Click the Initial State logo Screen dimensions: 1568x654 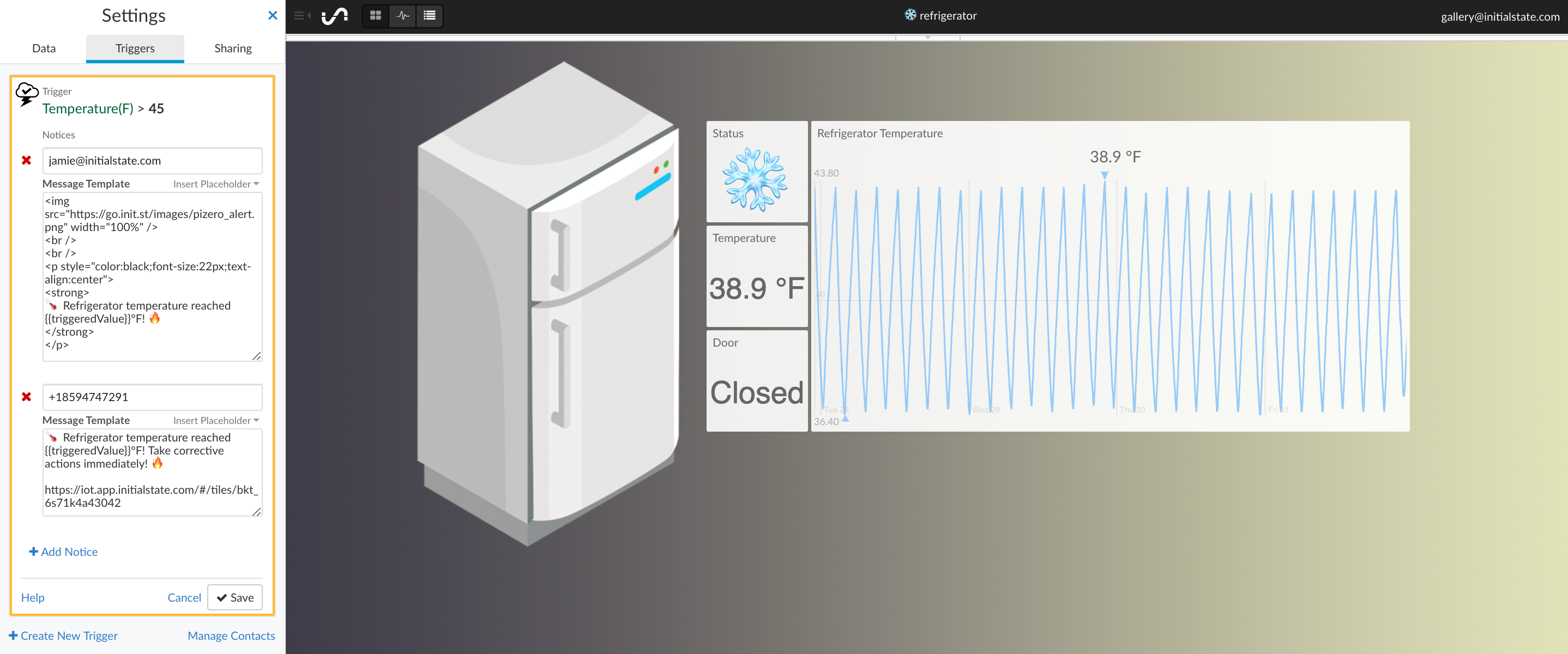(335, 16)
